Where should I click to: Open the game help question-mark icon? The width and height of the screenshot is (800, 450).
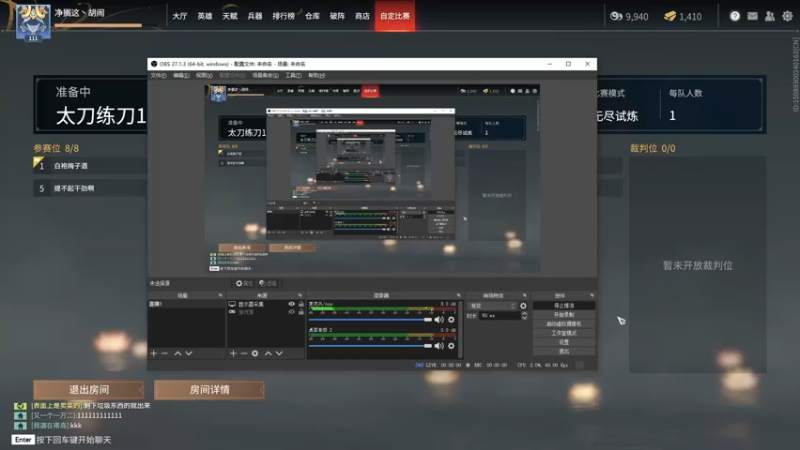735,16
